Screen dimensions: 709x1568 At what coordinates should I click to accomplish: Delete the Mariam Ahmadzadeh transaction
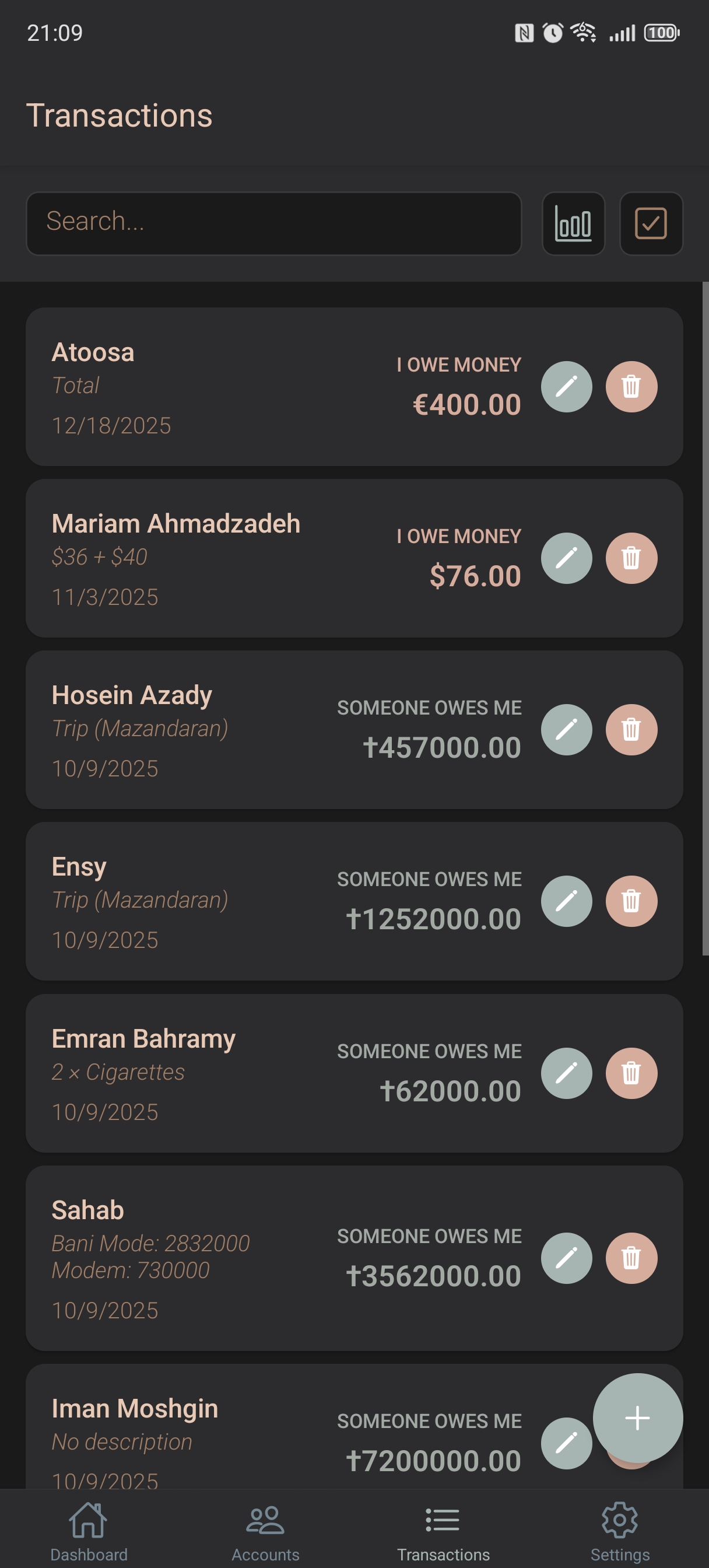click(631, 558)
